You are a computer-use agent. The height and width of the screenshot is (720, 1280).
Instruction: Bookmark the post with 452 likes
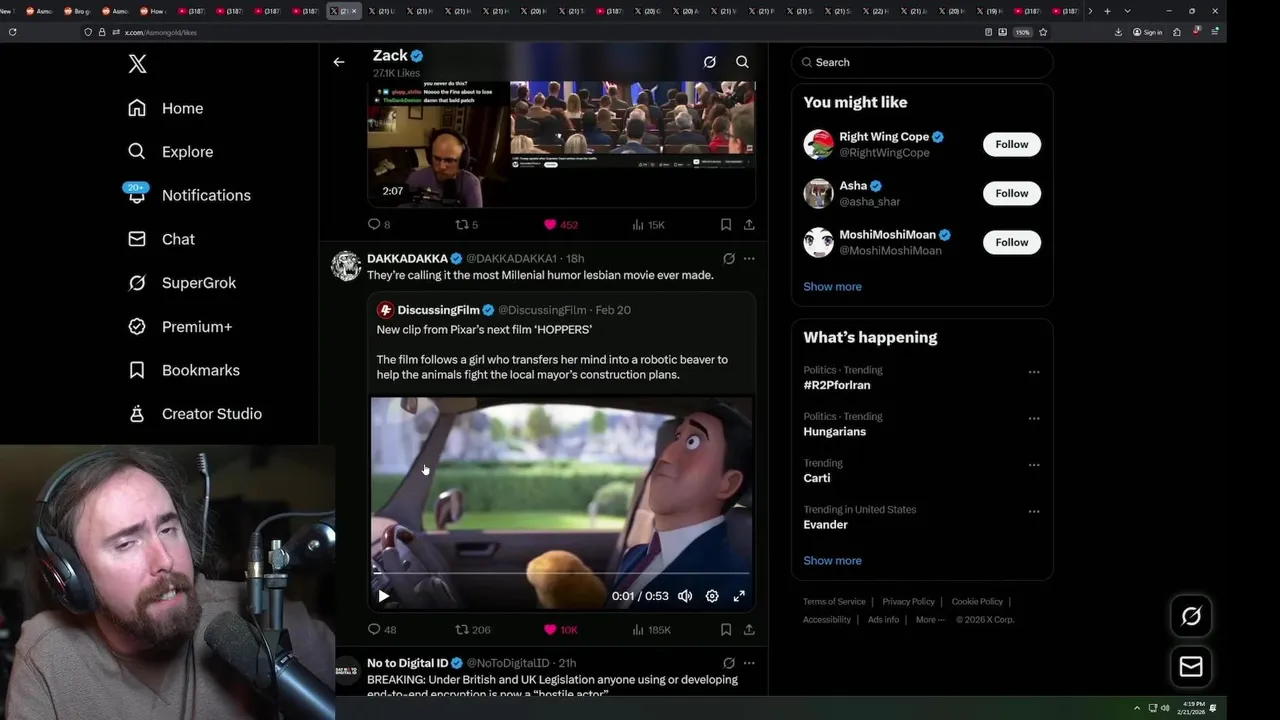[726, 225]
